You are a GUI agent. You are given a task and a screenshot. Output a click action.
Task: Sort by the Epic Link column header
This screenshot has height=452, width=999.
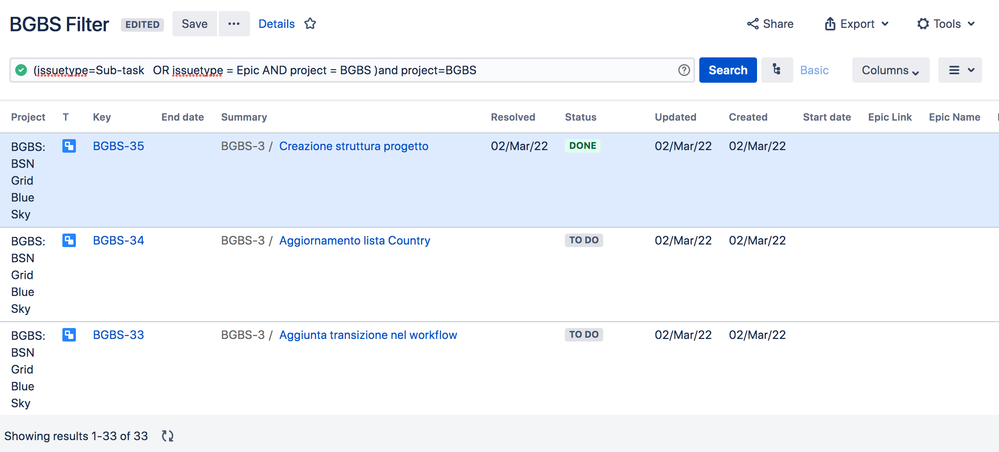[890, 117]
